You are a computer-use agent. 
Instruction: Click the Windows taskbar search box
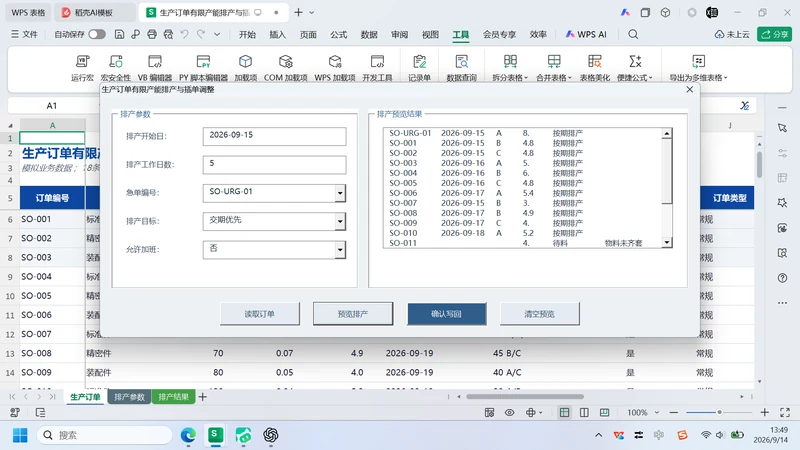click(x=105, y=435)
